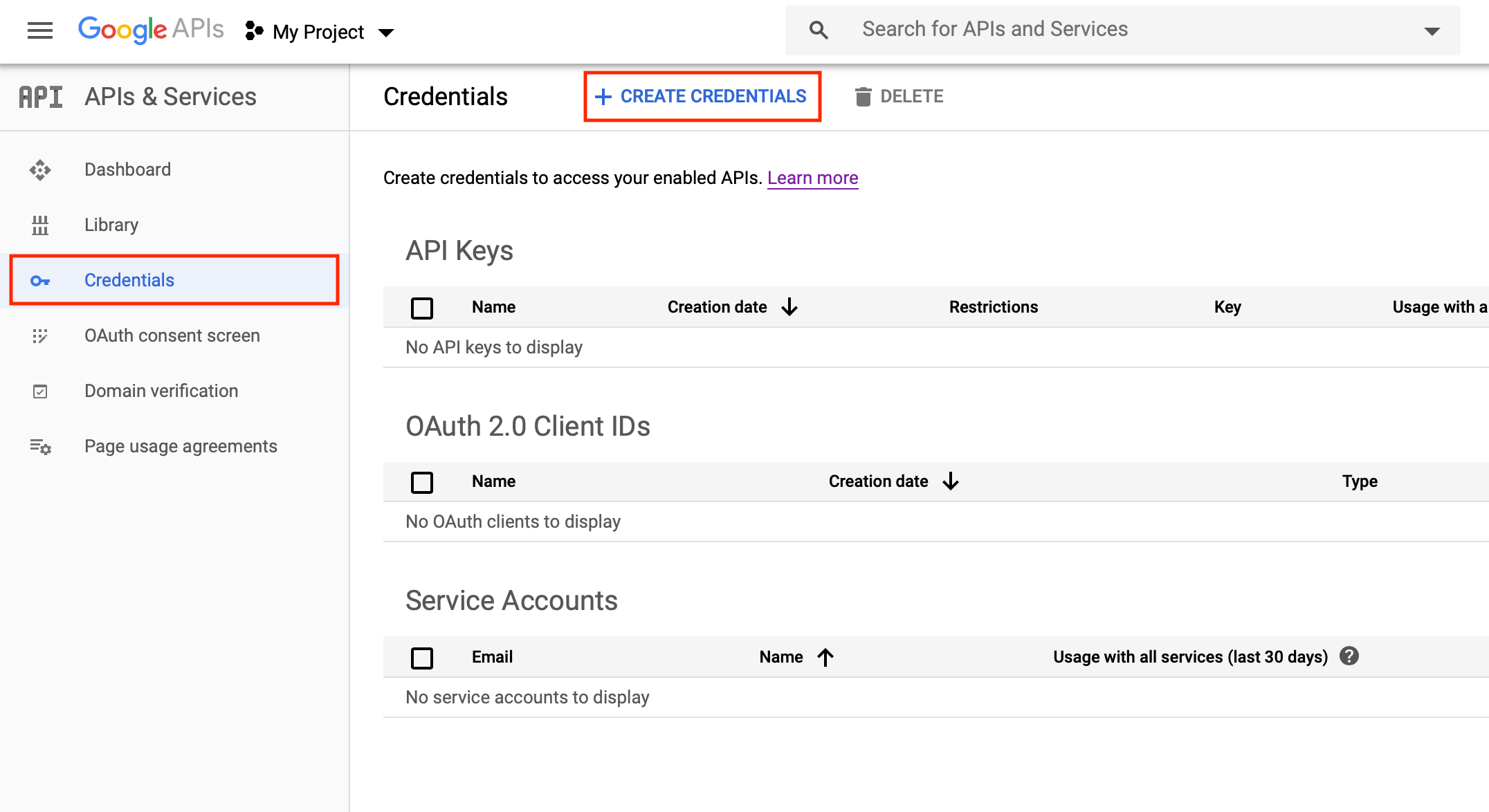Click the Page usage agreements icon

(40, 447)
